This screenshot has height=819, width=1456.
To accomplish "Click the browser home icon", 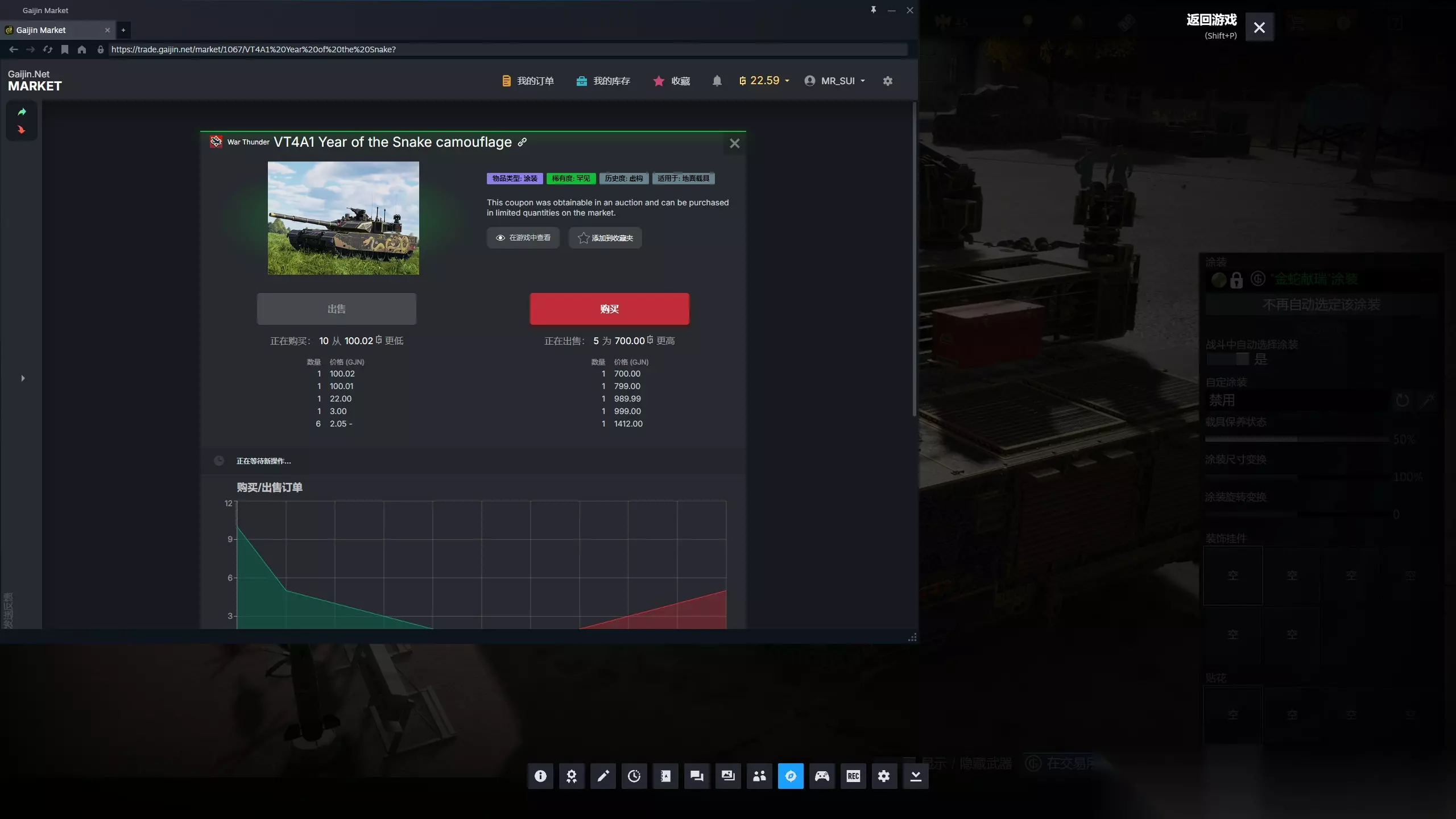I will [x=82, y=49].
